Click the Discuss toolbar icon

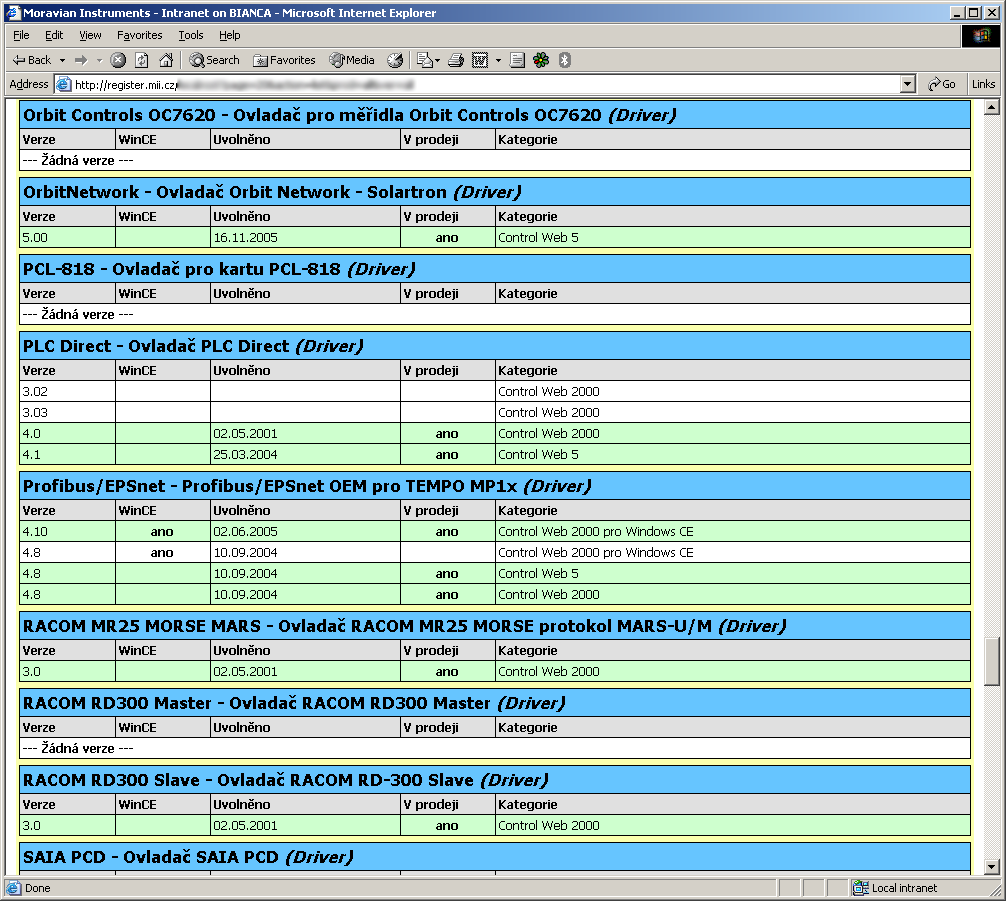[517, 60]
